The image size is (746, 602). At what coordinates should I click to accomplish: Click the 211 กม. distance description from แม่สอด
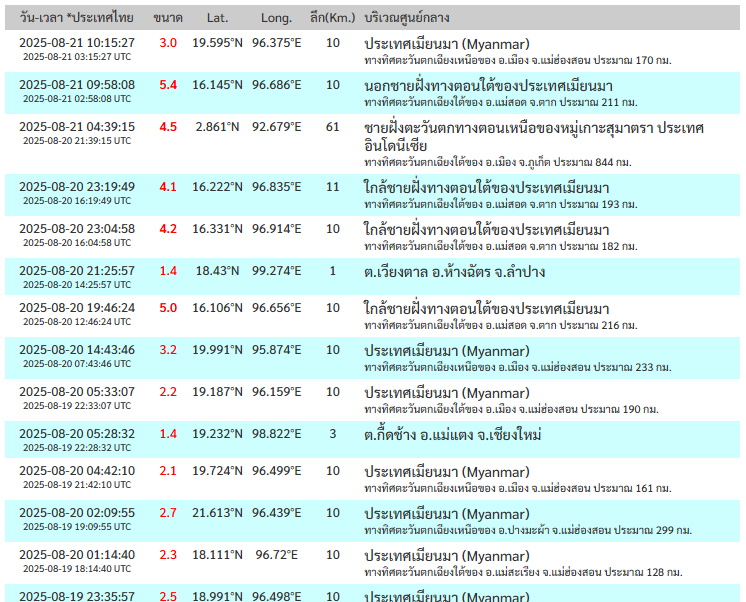pyautogui.click(x=501, y=102)
